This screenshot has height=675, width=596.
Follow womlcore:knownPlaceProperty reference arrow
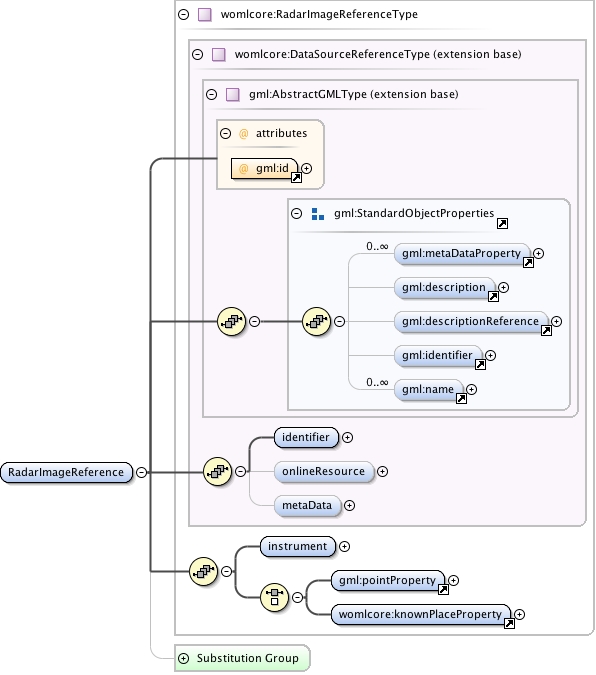[x=509, y=624]
